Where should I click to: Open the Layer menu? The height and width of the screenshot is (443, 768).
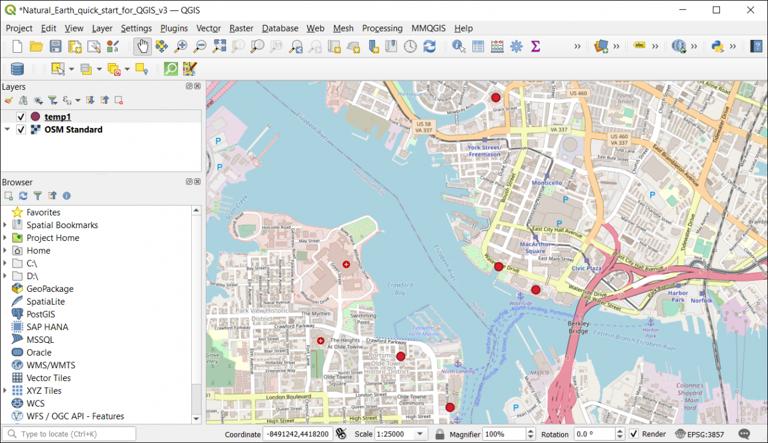(x=102, y=28)
